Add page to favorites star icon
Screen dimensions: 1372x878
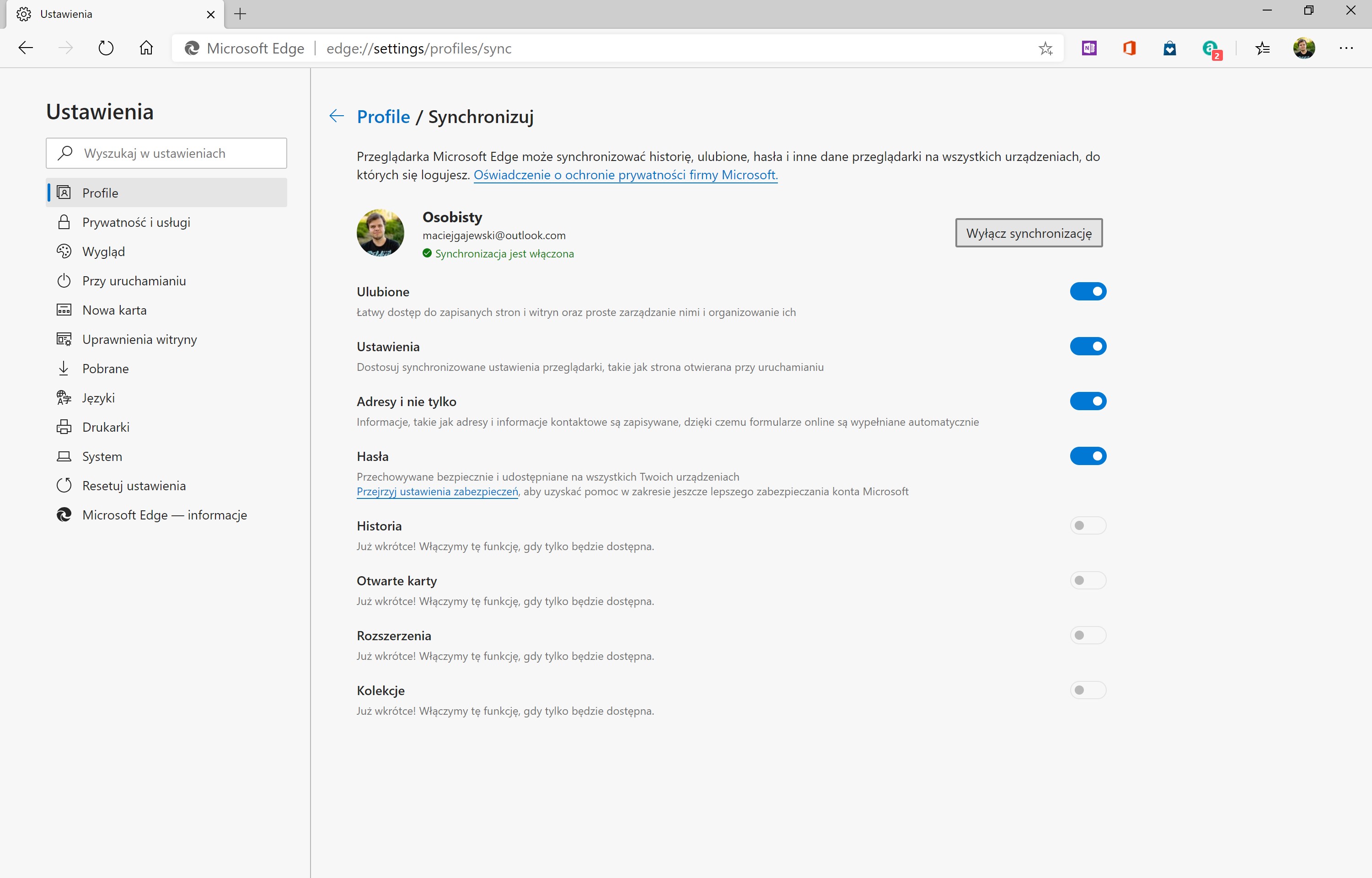pos(1045,48)
